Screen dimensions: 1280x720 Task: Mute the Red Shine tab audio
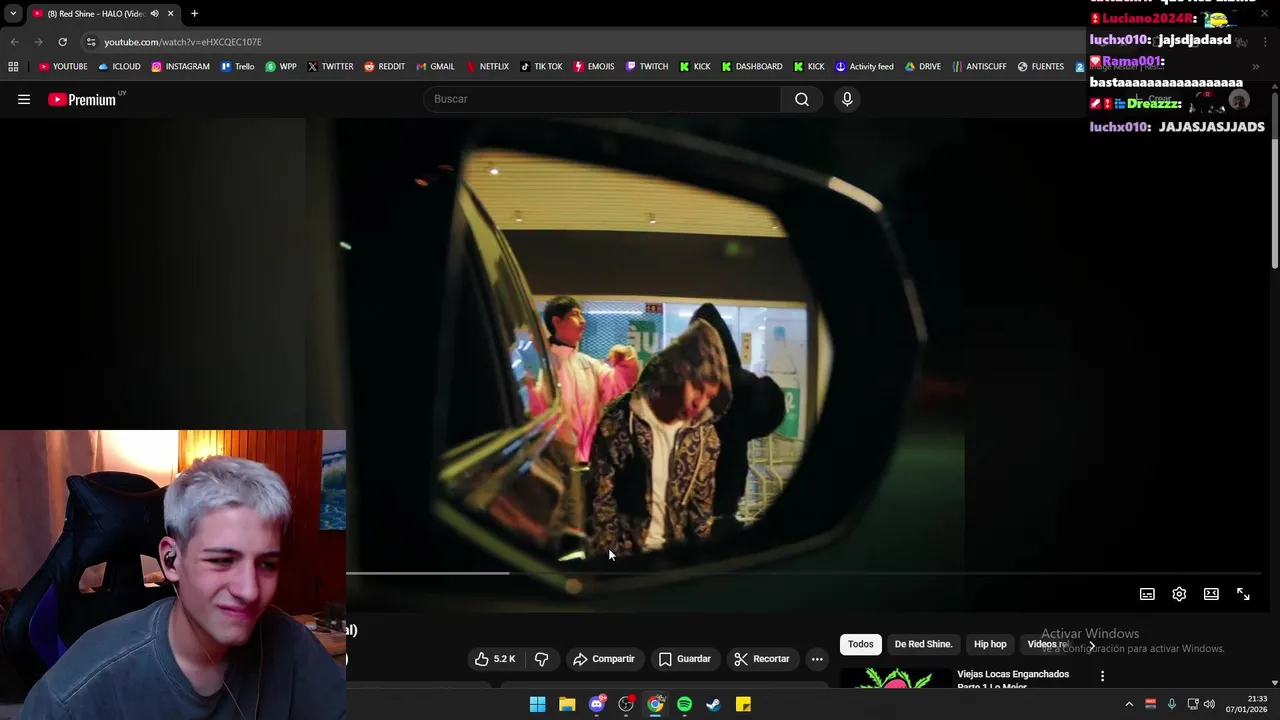pos(154,14)
